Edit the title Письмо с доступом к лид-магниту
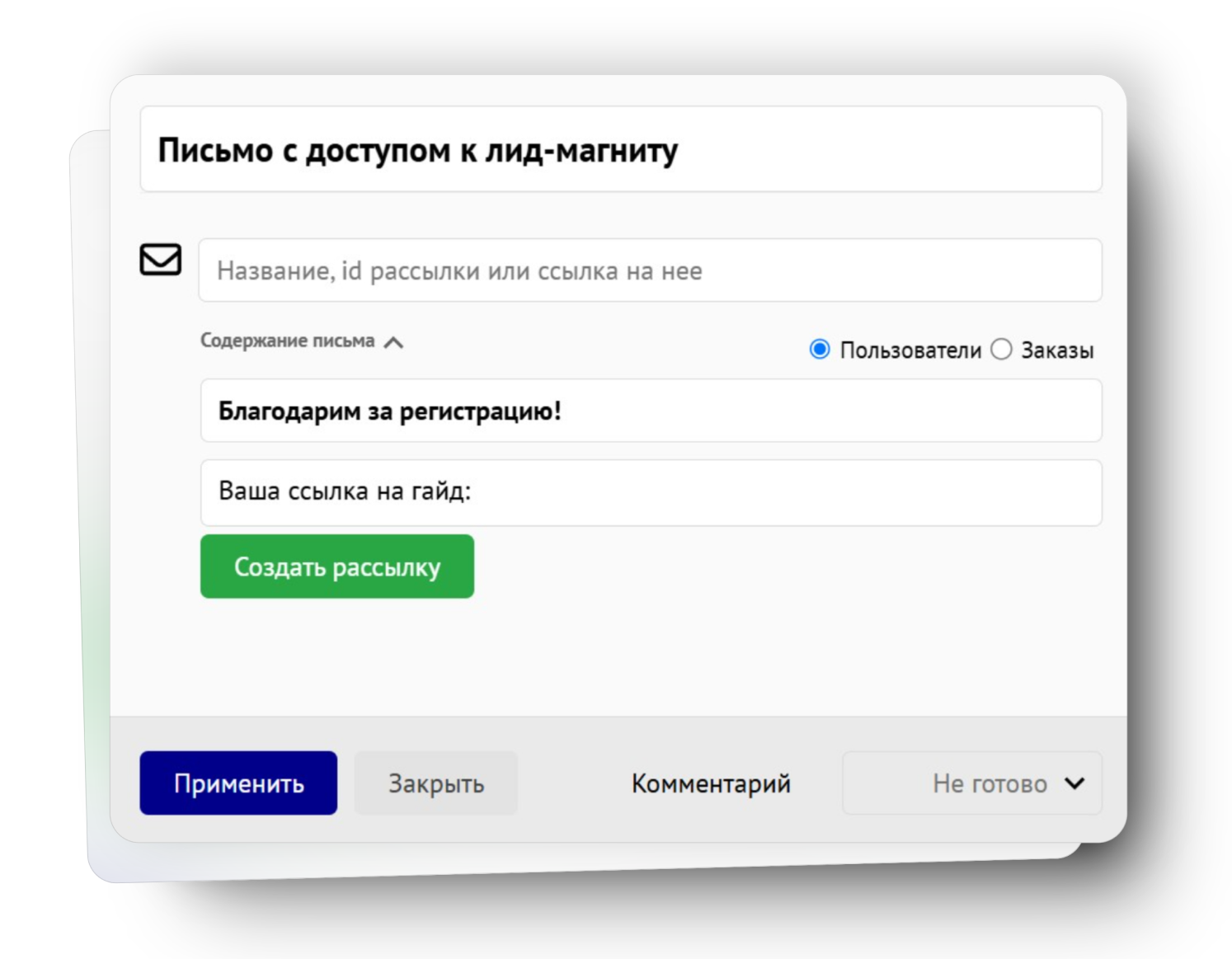 (620, 150)
